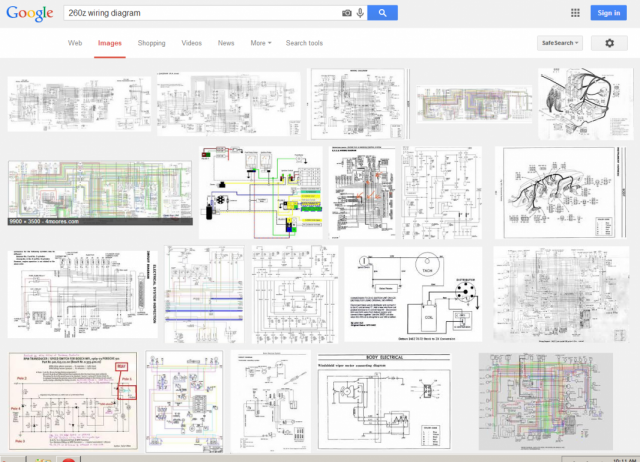Activate voice search microphone icon

pyautogui.click(x=360, y=13)
